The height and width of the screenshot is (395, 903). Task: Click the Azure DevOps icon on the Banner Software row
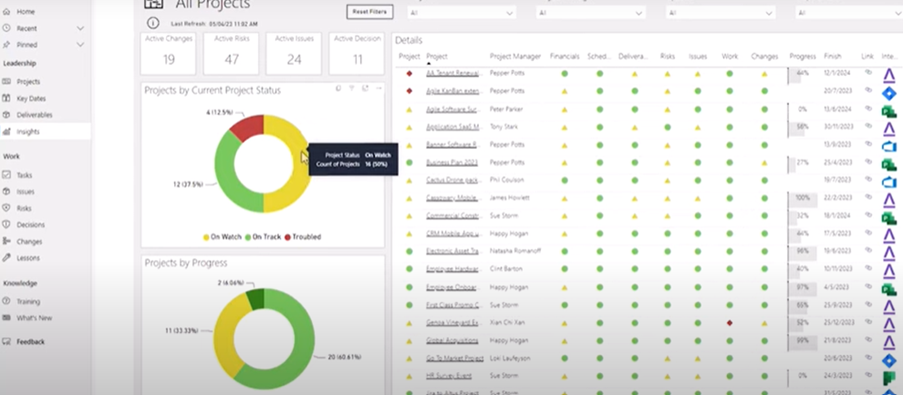(x=889, y=146)
